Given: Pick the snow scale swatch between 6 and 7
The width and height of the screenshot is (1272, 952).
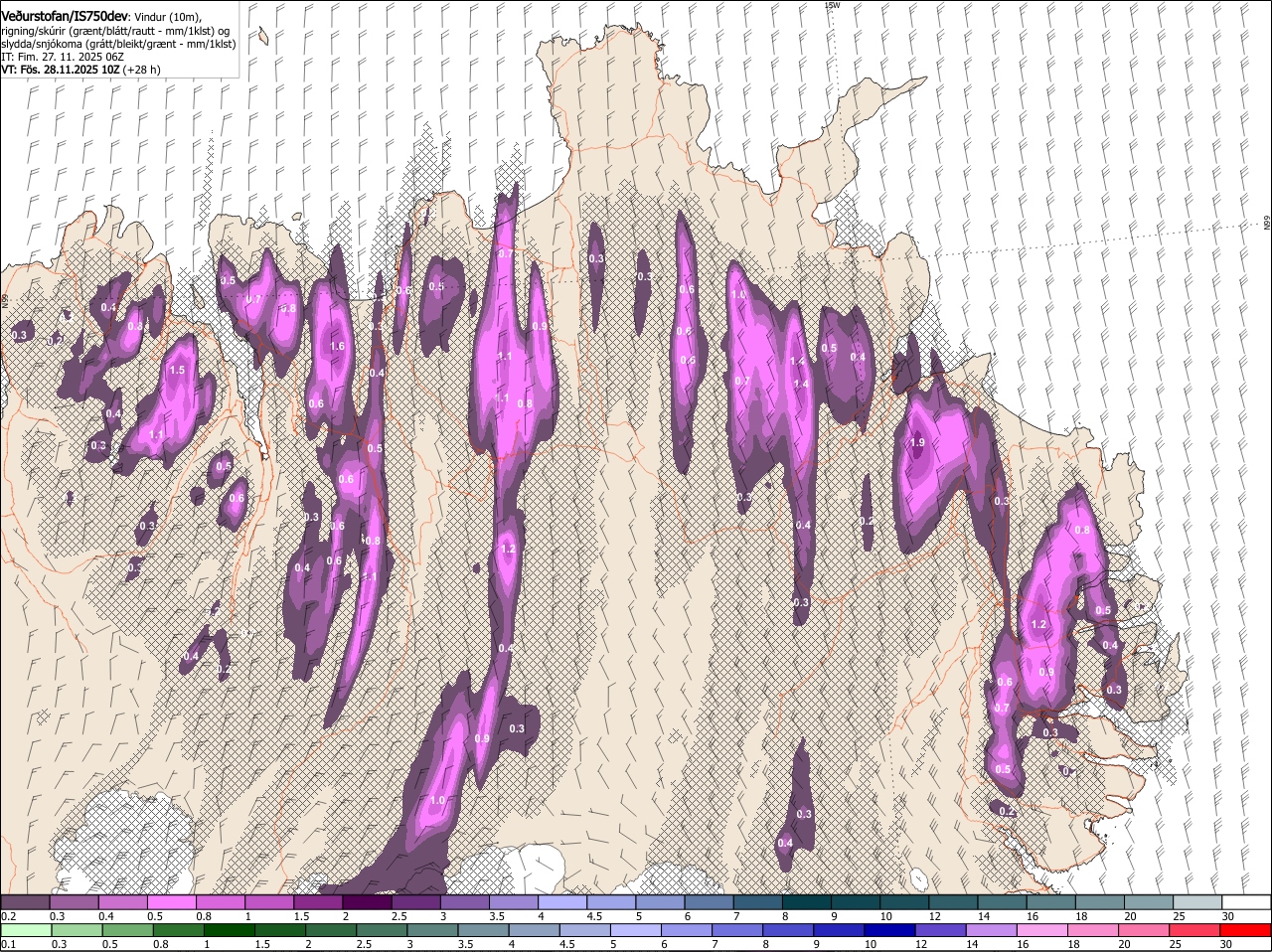Looking at the screenshot, I should tap(709, 902).
